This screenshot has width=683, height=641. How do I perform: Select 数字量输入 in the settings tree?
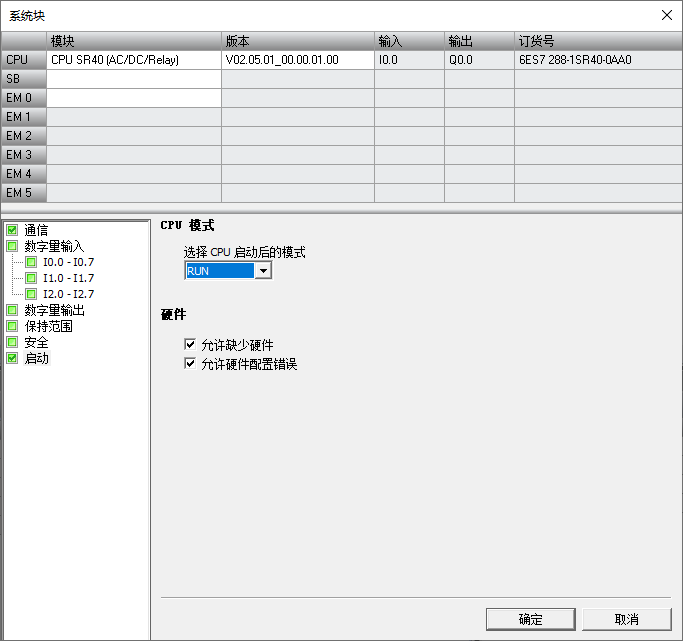[x=54, y=246]
